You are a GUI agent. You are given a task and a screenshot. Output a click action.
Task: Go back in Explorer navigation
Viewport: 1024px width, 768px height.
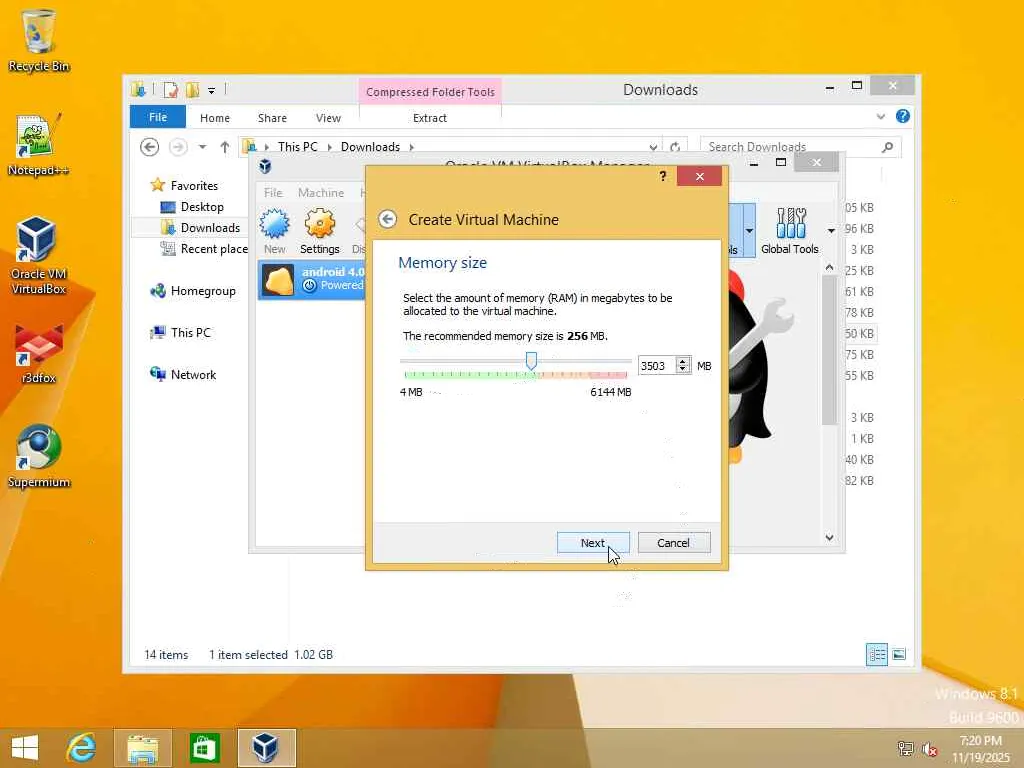pyautogui.click(x=150, y=147)
